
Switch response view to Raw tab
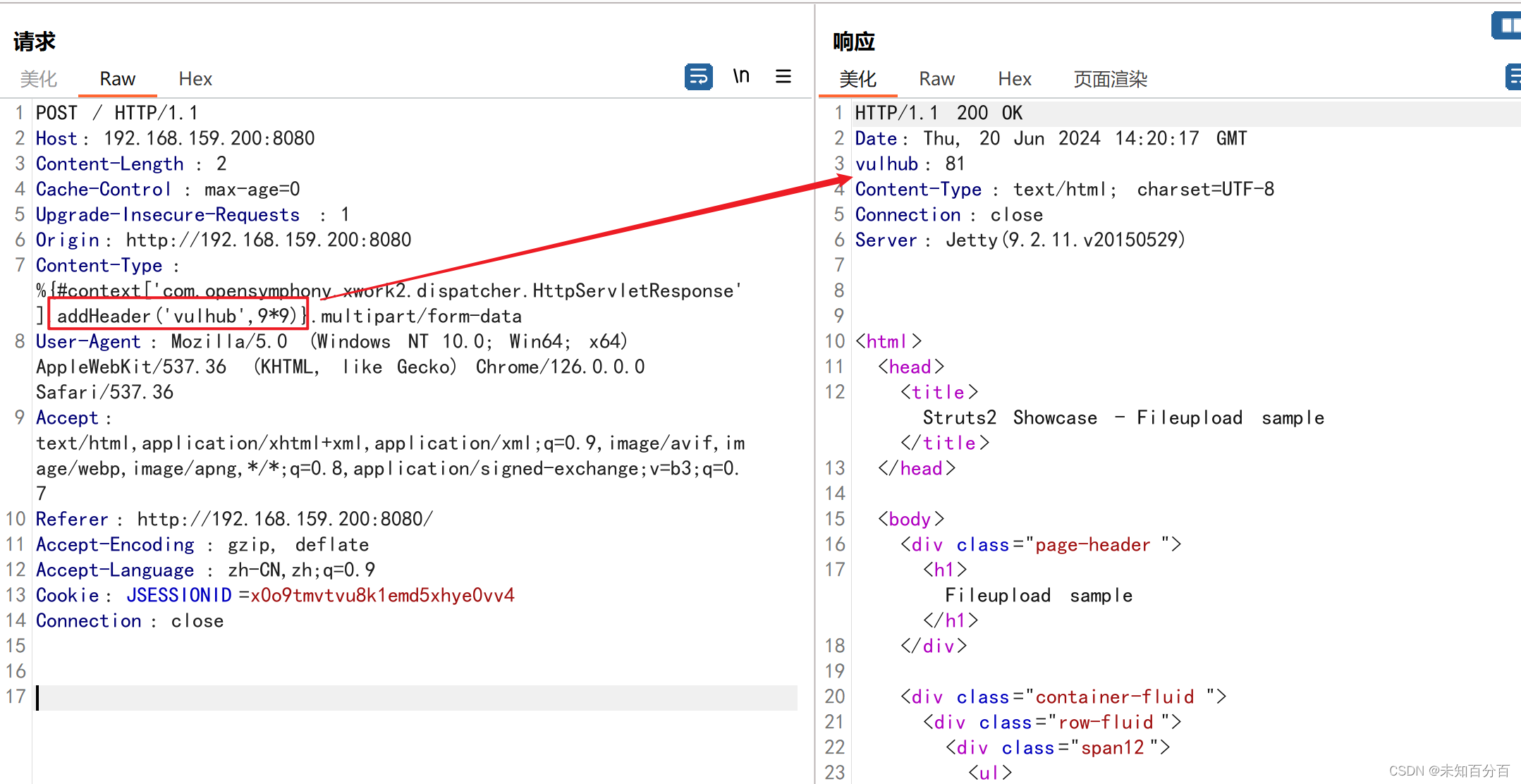point(936,79)
